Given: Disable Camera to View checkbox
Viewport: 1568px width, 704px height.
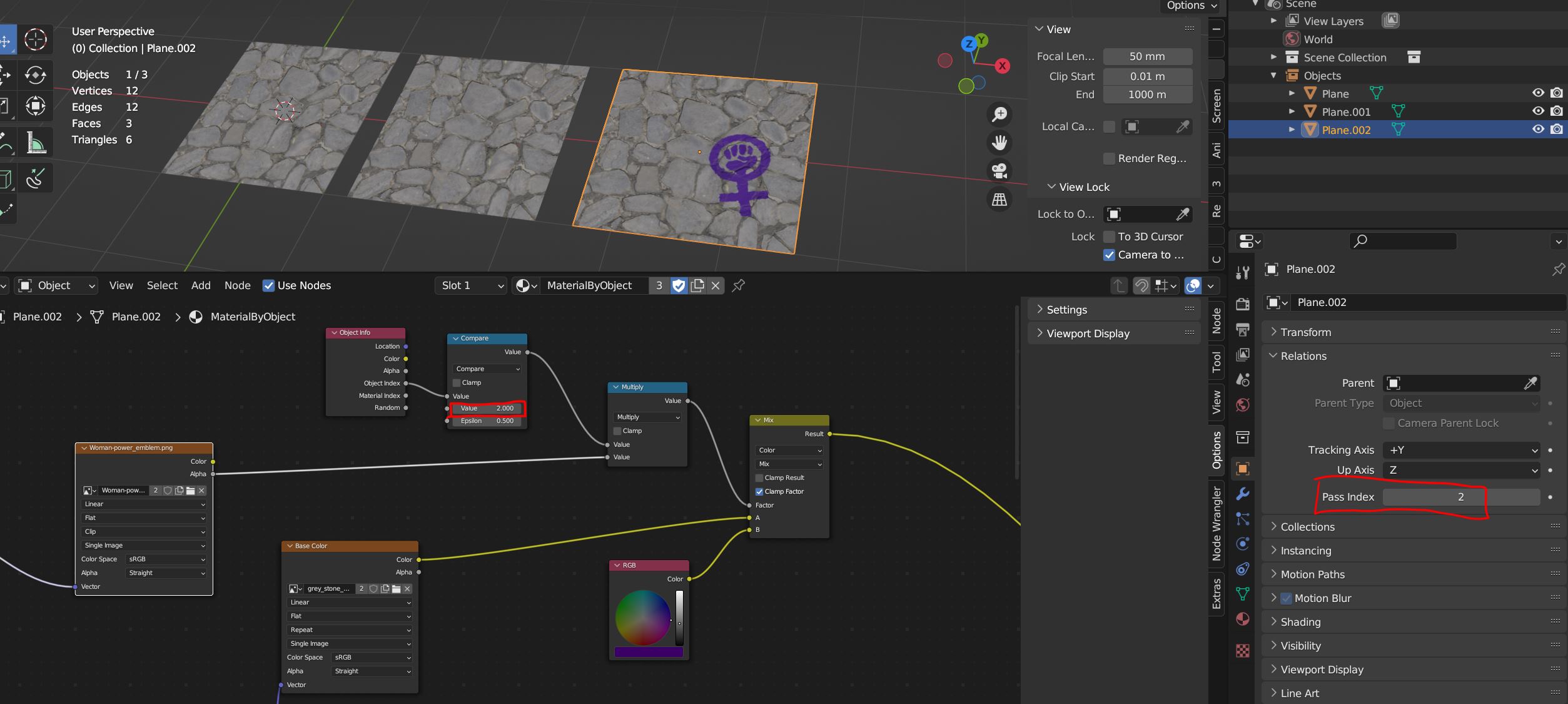Looking at the screenshot, I should pyautogui.click(x=1109, y=255).
